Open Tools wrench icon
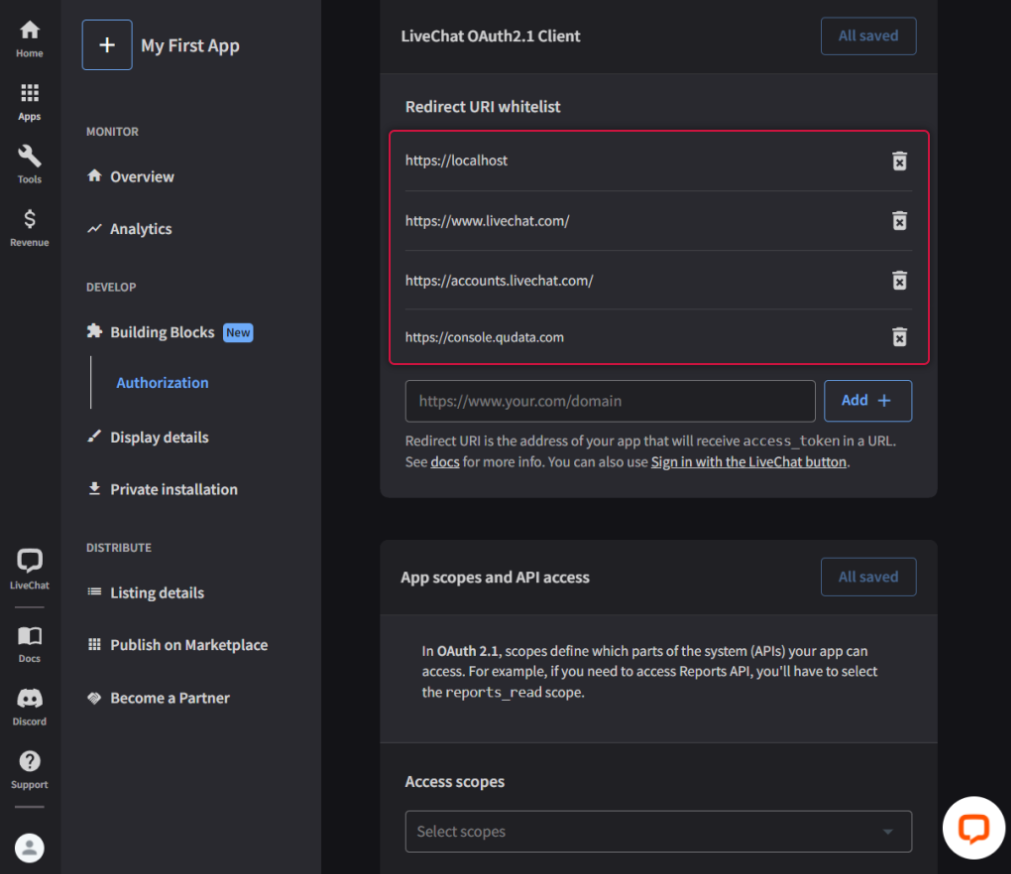This screenshot has width=1011, height=874. [30, 164]
